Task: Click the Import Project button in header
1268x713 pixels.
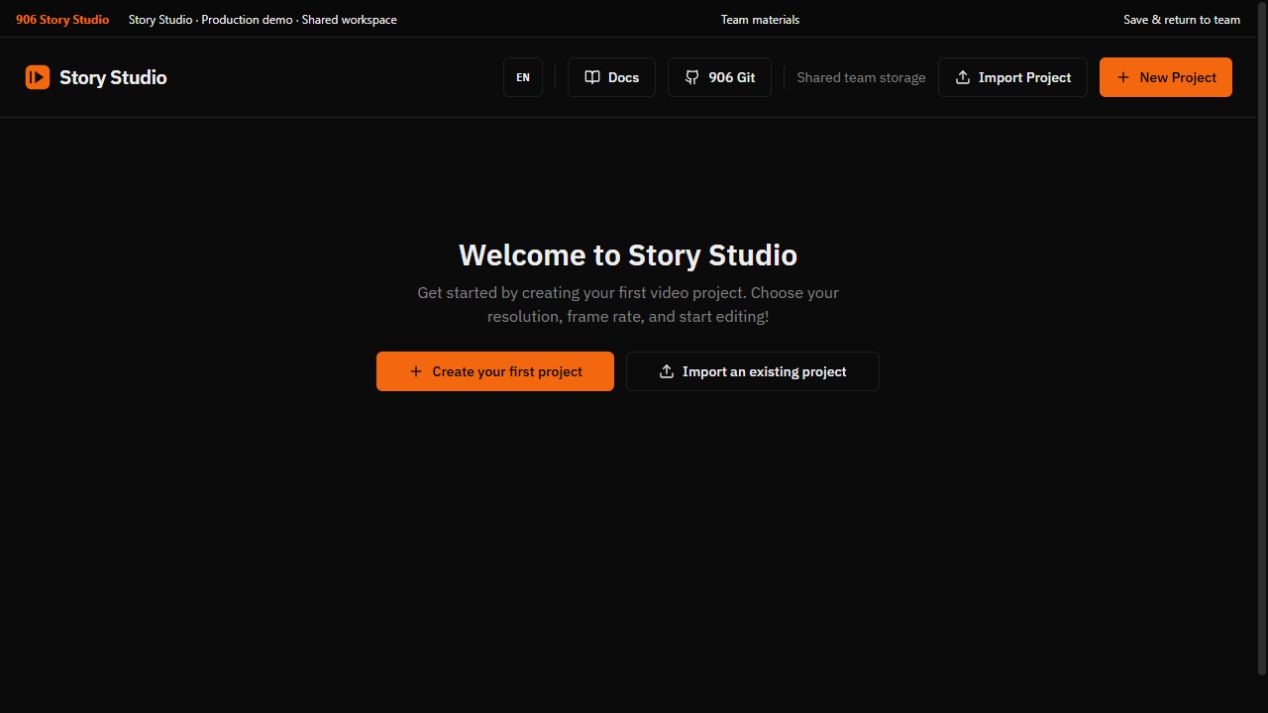Action: coord(1012,77)
